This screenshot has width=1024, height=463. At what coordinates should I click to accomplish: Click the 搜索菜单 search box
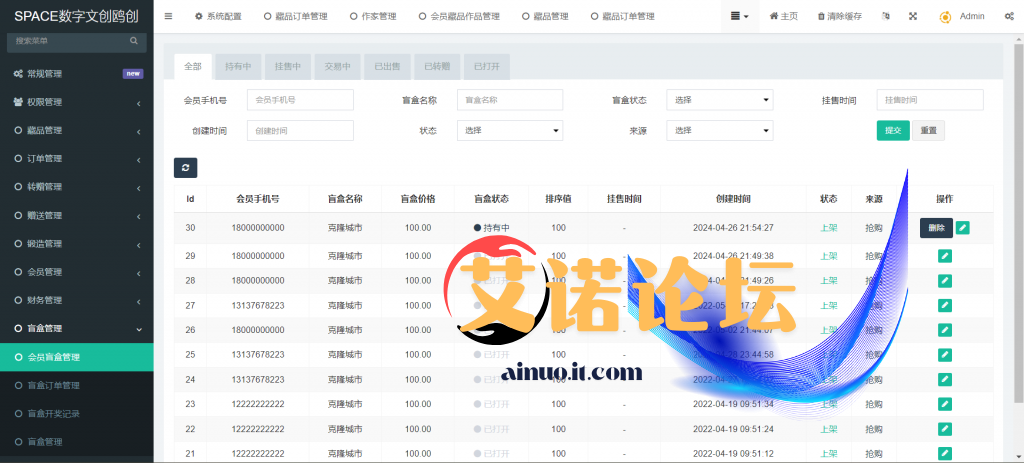click(76, 41)
